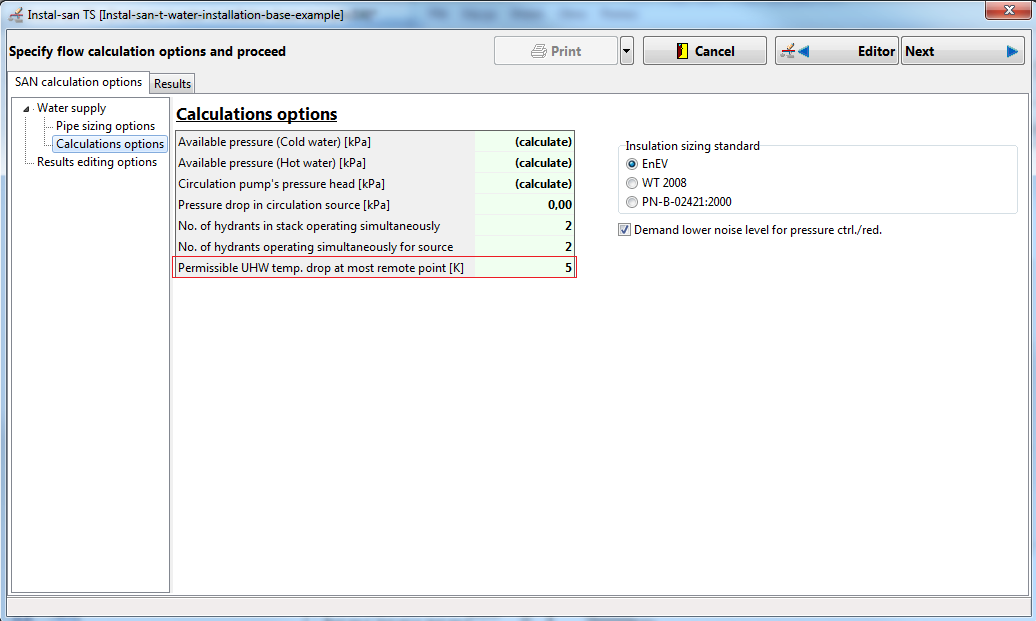The height and width of the screenshot is (621, 1036).
Task: Click Available pressure Cold water value cell
Action: 524,142
